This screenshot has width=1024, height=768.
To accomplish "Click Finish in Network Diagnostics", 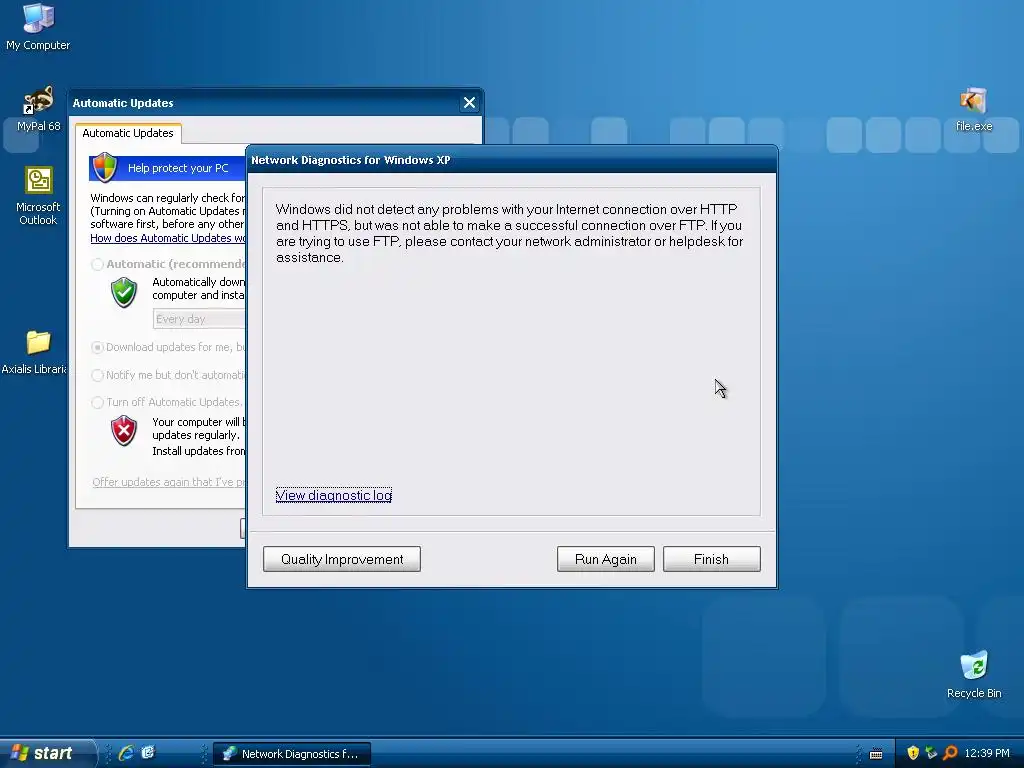I will 711,559.
